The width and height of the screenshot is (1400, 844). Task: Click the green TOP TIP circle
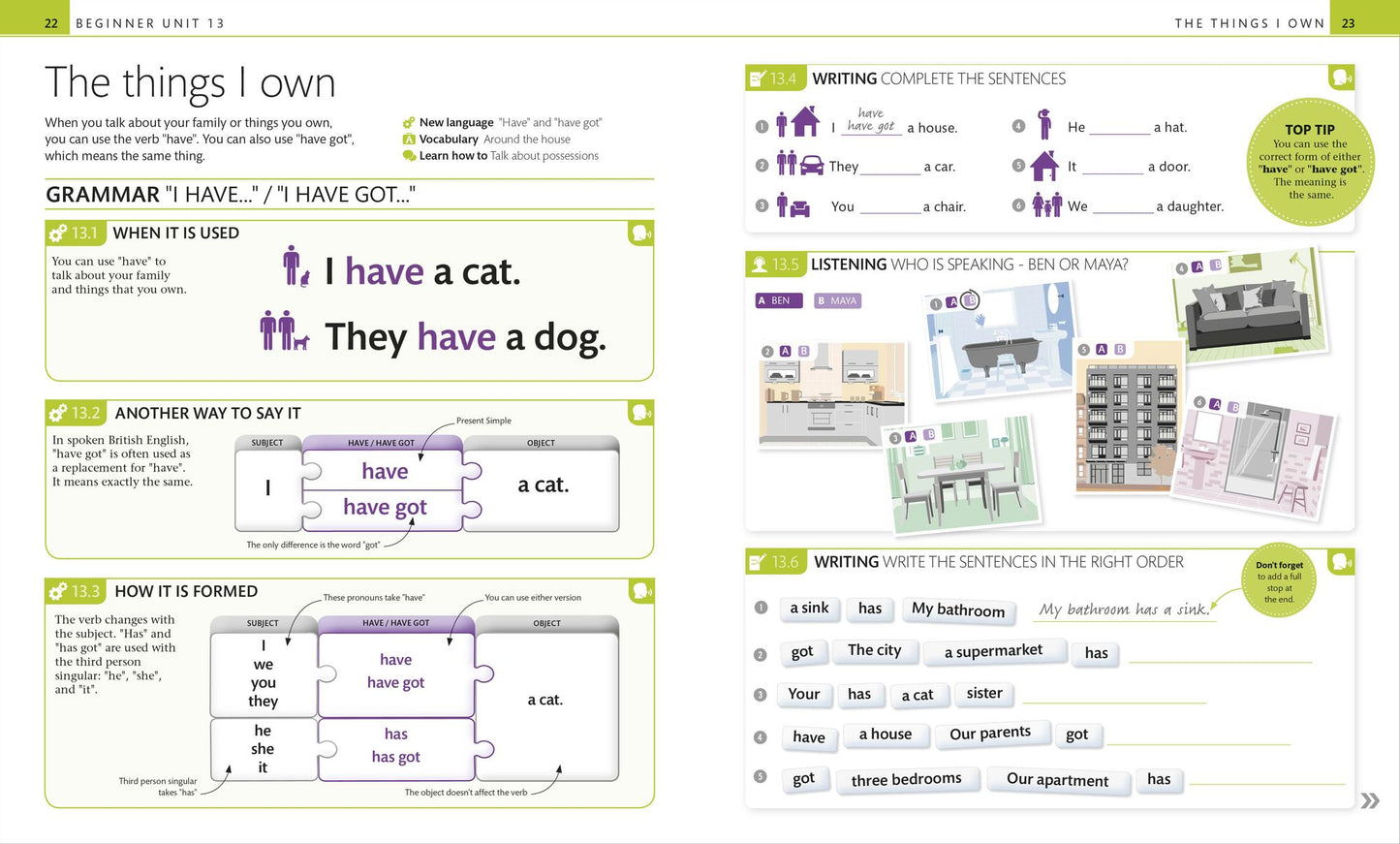click(1311, 162)
